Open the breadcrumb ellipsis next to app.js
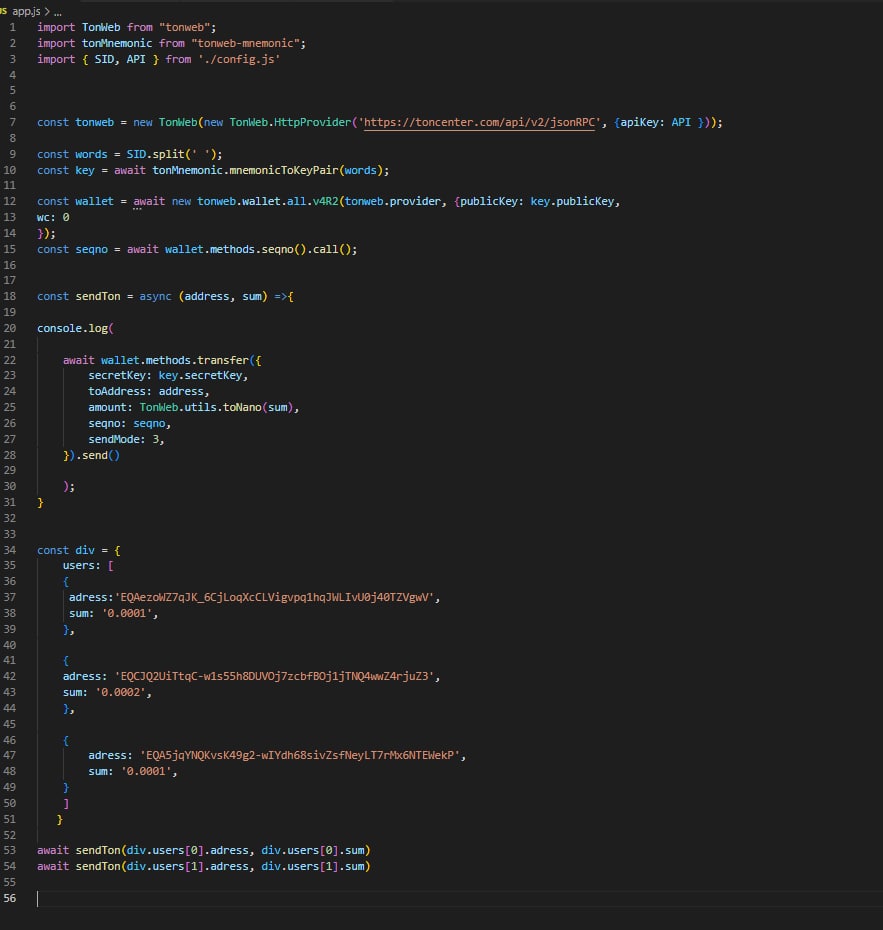 [58, 12]
